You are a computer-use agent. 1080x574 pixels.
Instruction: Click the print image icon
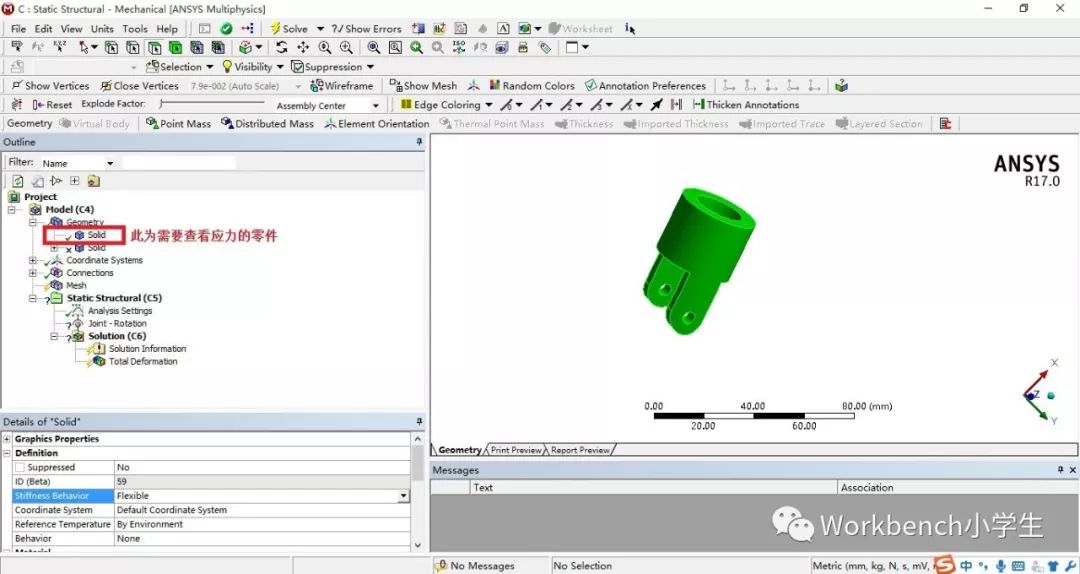click(x=523, y=48)
